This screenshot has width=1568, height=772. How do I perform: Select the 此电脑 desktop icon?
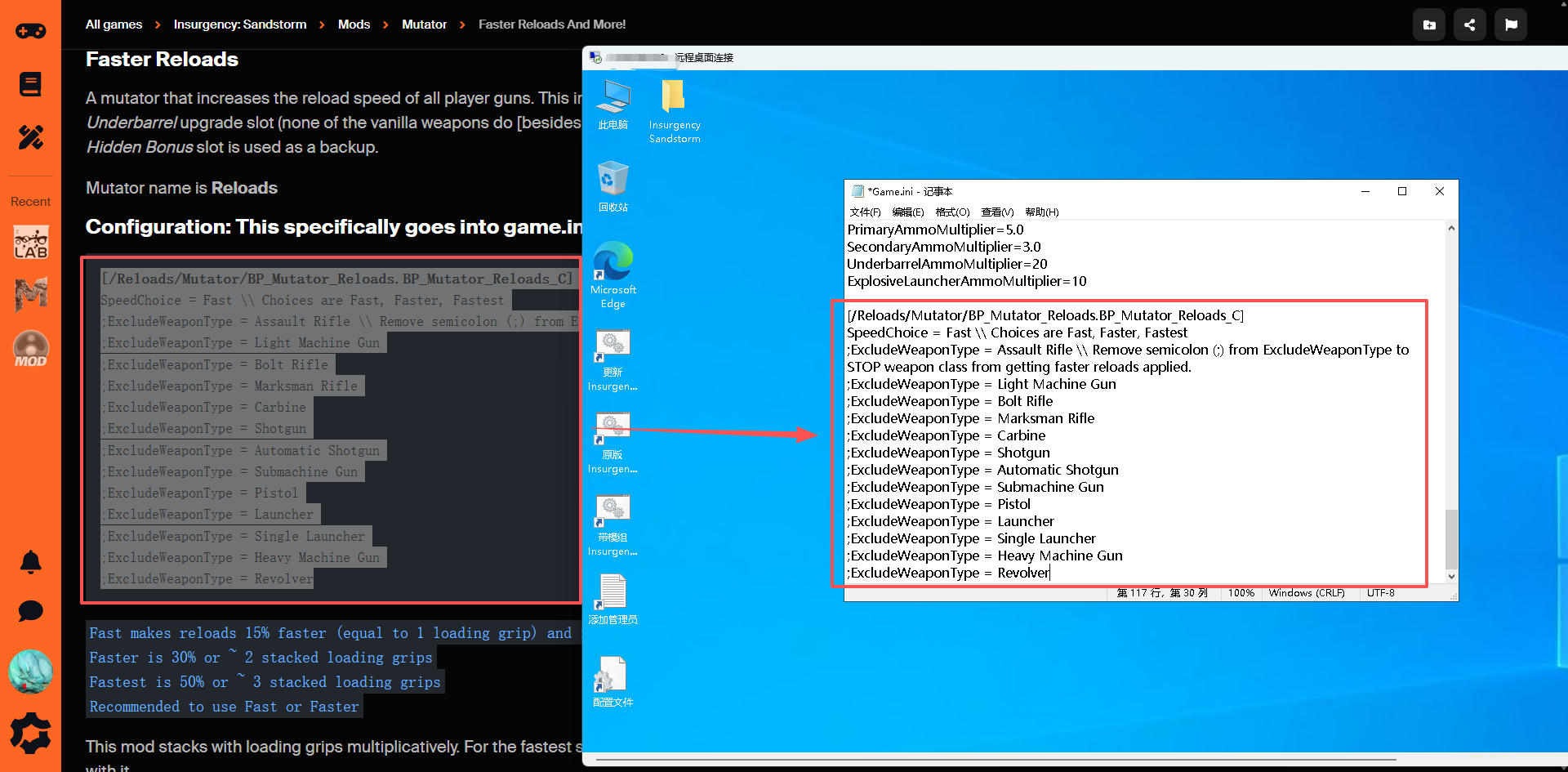(x=613, y=105)
